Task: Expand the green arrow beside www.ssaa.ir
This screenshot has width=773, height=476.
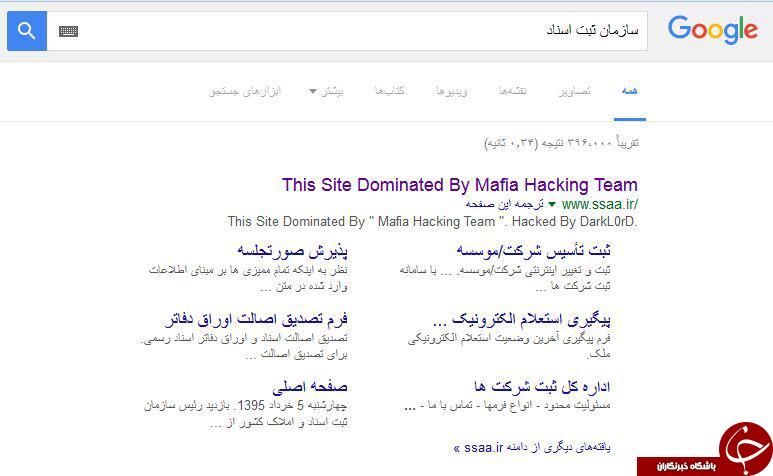Action: coord(552,204)
